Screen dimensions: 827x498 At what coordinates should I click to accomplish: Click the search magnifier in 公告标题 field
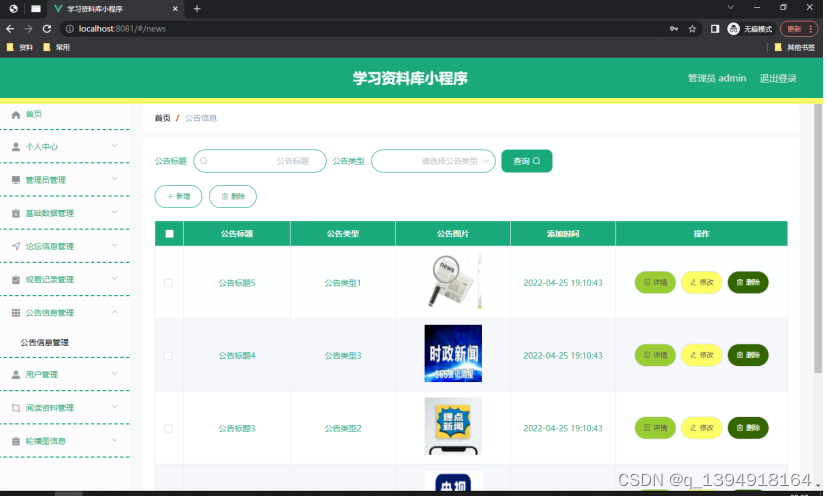coord(204,161)
